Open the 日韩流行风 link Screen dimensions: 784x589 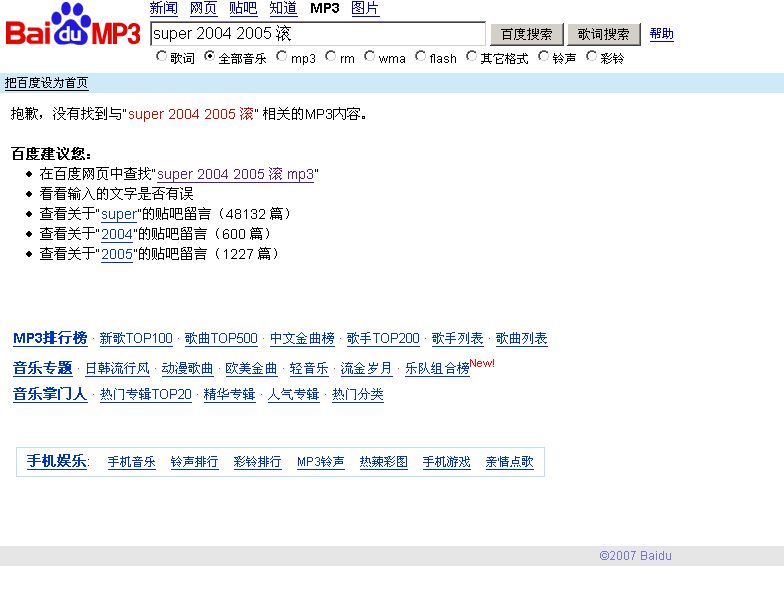(117, 368)
